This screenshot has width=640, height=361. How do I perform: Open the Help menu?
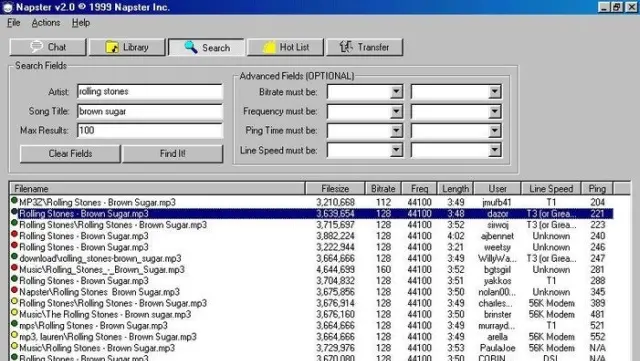(x=81, y=23)
